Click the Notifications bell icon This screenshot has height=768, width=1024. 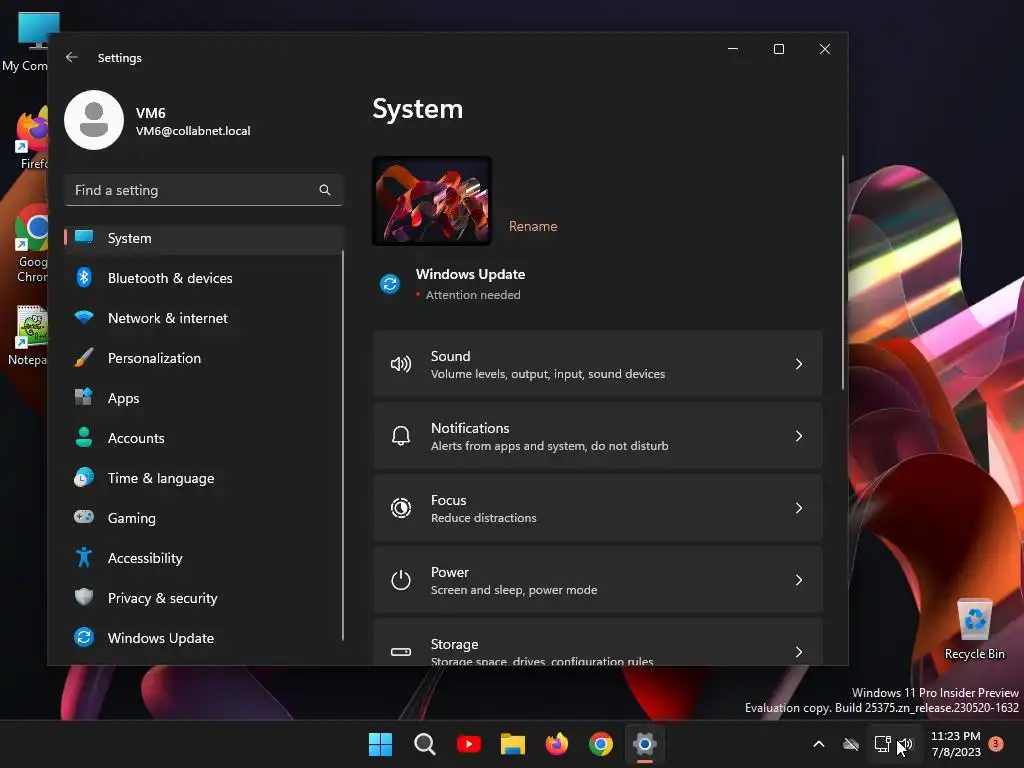point(401,436)
